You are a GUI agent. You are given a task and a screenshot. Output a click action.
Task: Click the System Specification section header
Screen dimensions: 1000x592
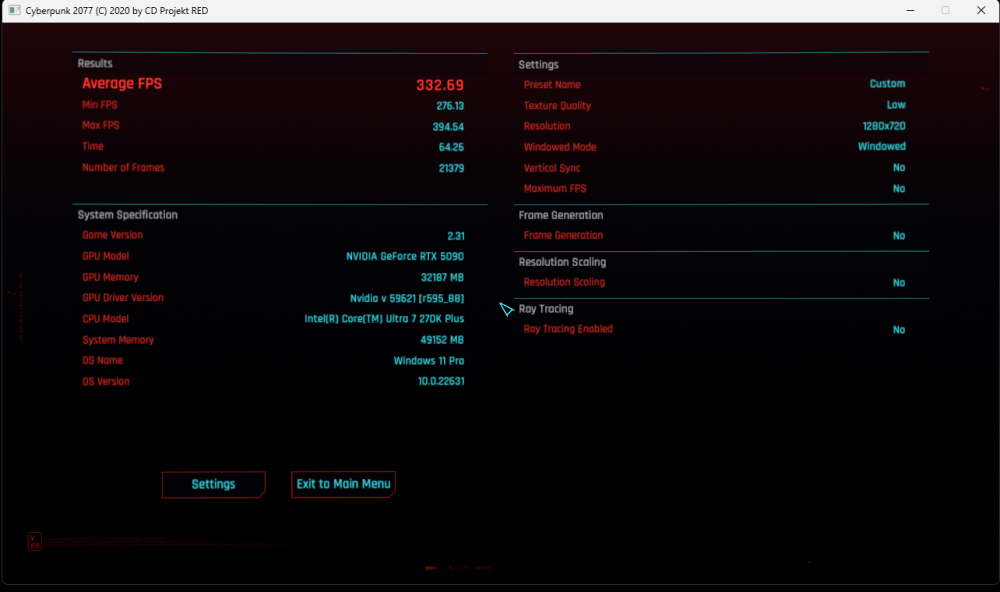pyautogui.click(x=128, y=215)
